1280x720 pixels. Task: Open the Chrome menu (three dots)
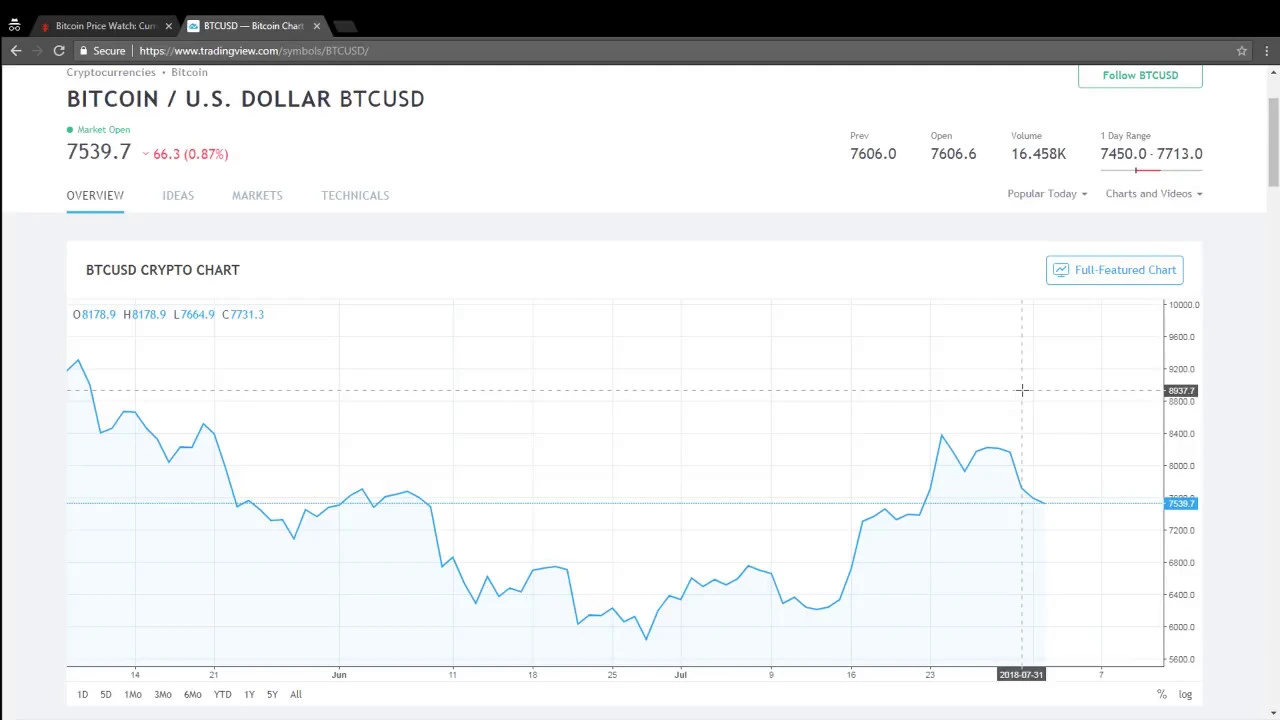pyautogui.click(x=1267, y=51)
